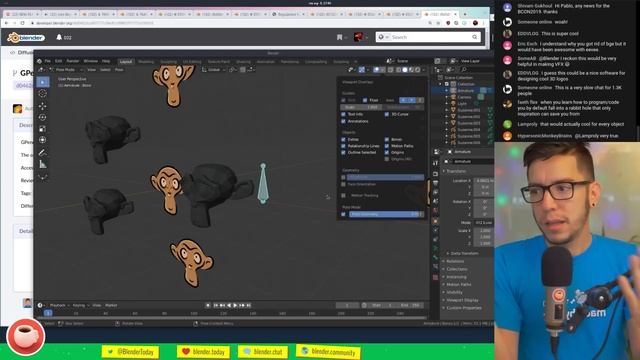Image resolution: width=640 pixels, height=360 pixels.
Task: Expand the Collections panel
Action: point(456,269)
